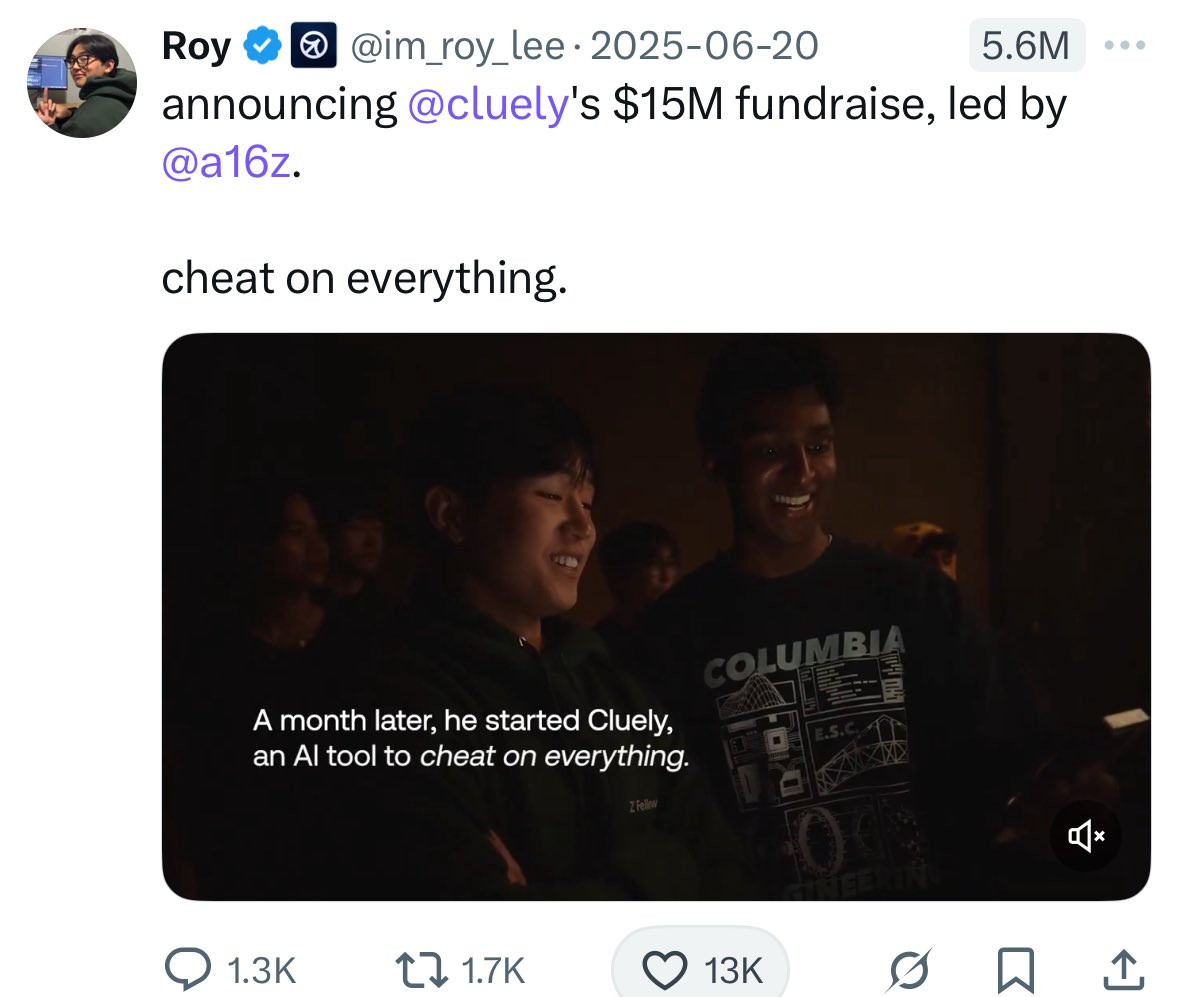Unmute the video with the speaker icon
Image resolution: width=1179 pixels, height=997 pixels.
pyautogui.click(x=1086, y=835)
